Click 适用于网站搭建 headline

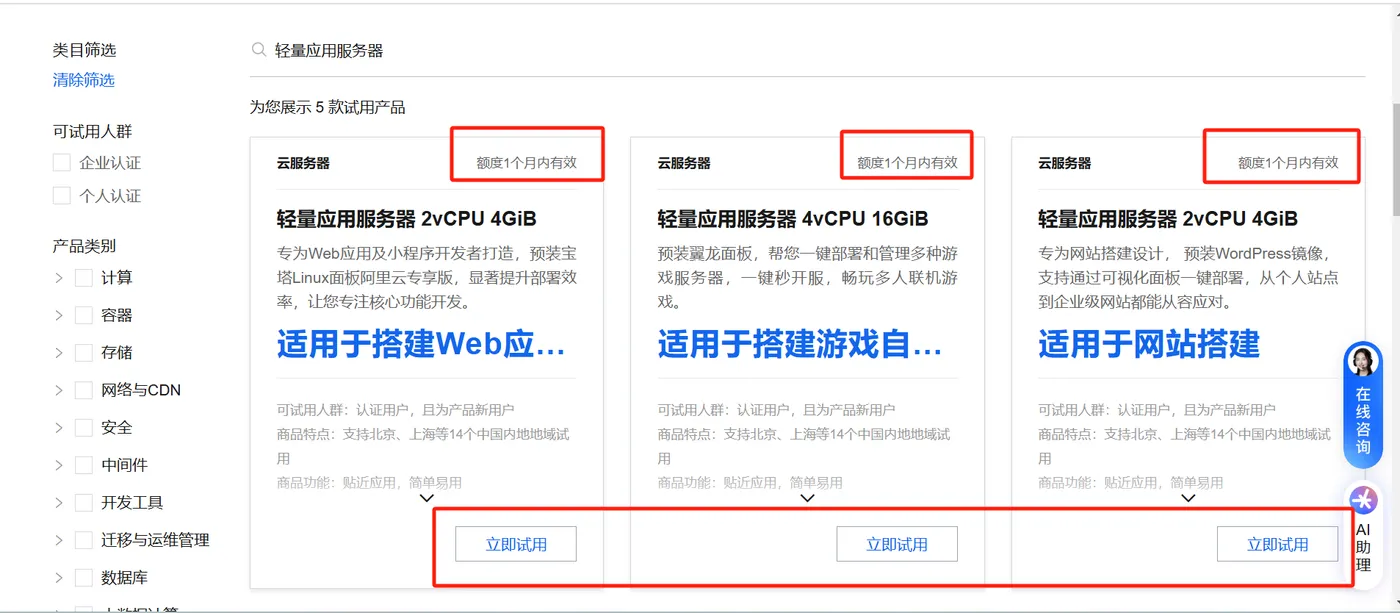(1149, 344)
